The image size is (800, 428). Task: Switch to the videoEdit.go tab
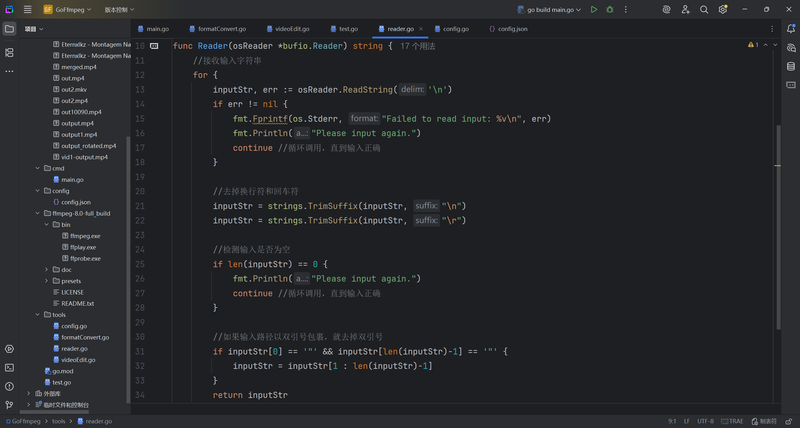coord(288,29)
